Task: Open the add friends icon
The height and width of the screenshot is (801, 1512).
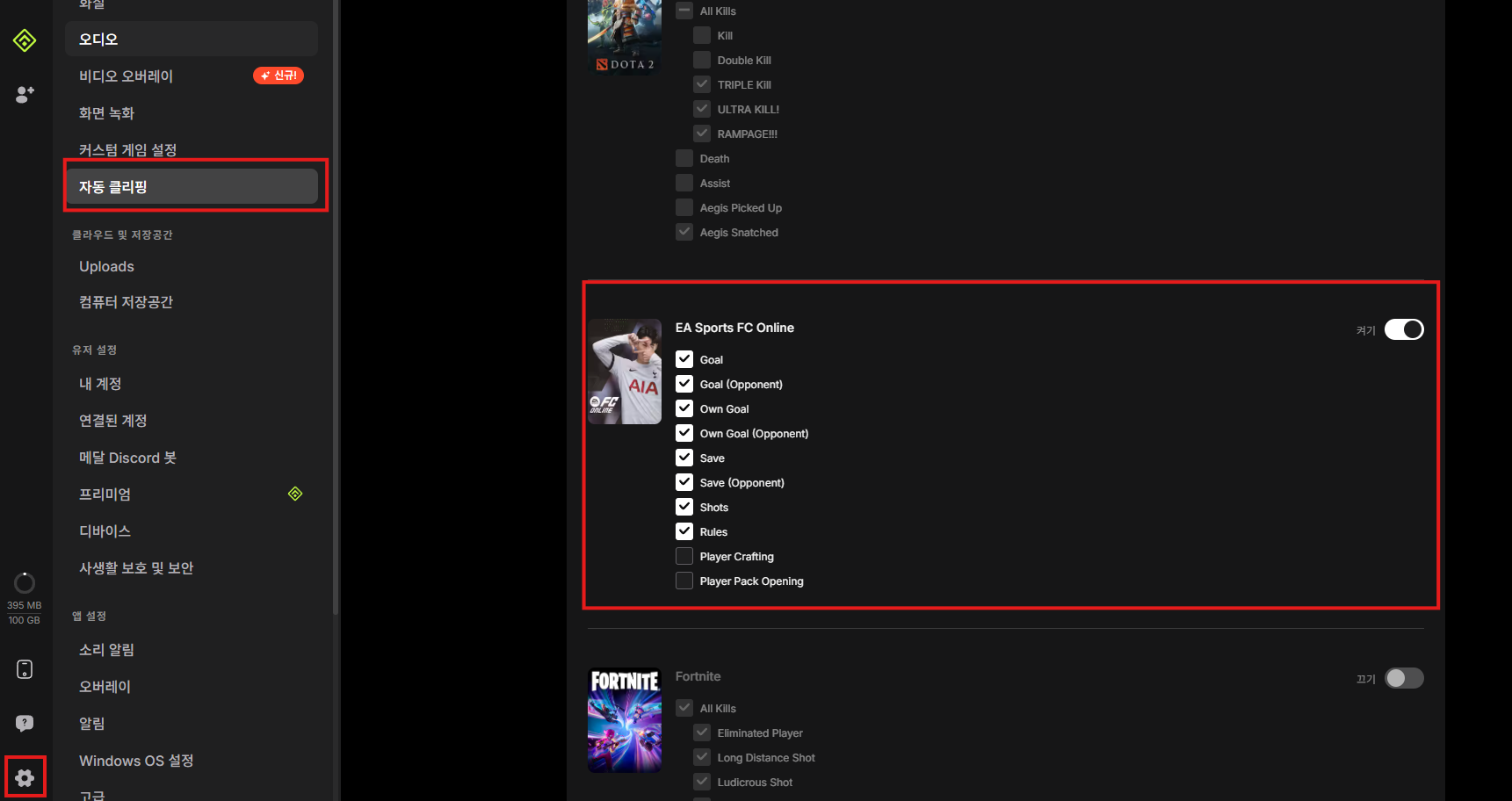Action: tap(25, 94)
